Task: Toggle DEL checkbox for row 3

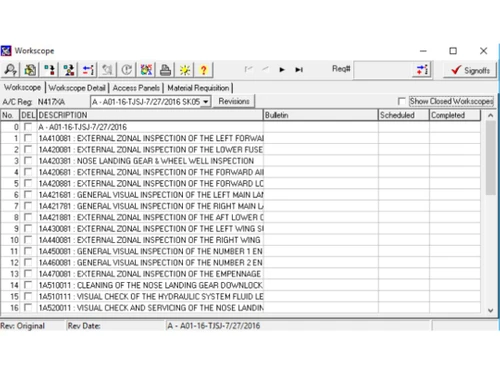Action: click(28, 161)
